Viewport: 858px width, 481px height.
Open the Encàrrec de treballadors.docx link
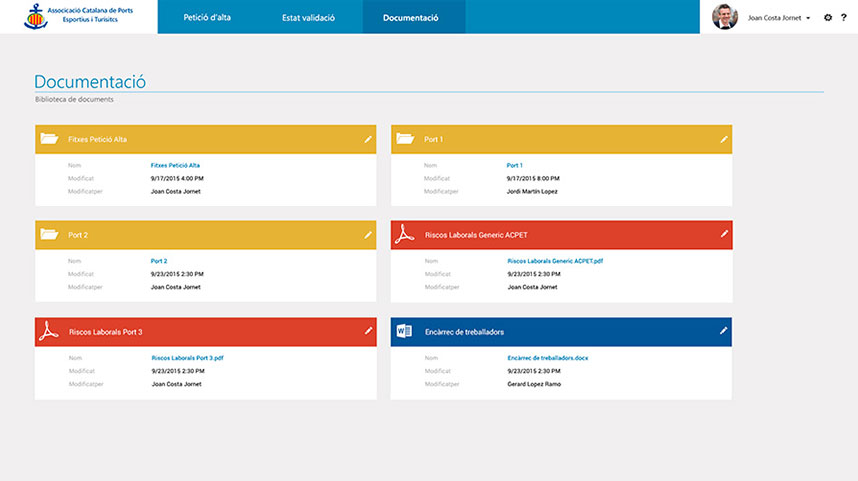pos(554,357)
